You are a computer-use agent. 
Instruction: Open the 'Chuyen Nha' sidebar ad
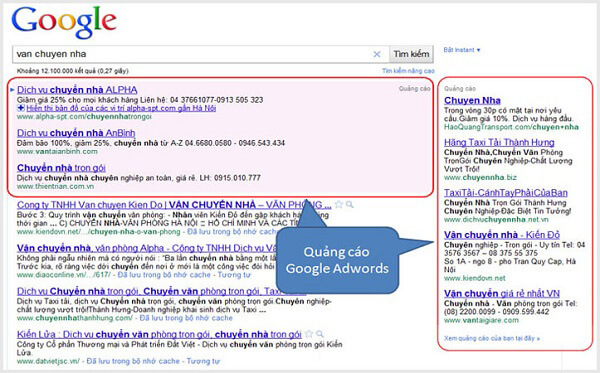(x=472, y=101)
